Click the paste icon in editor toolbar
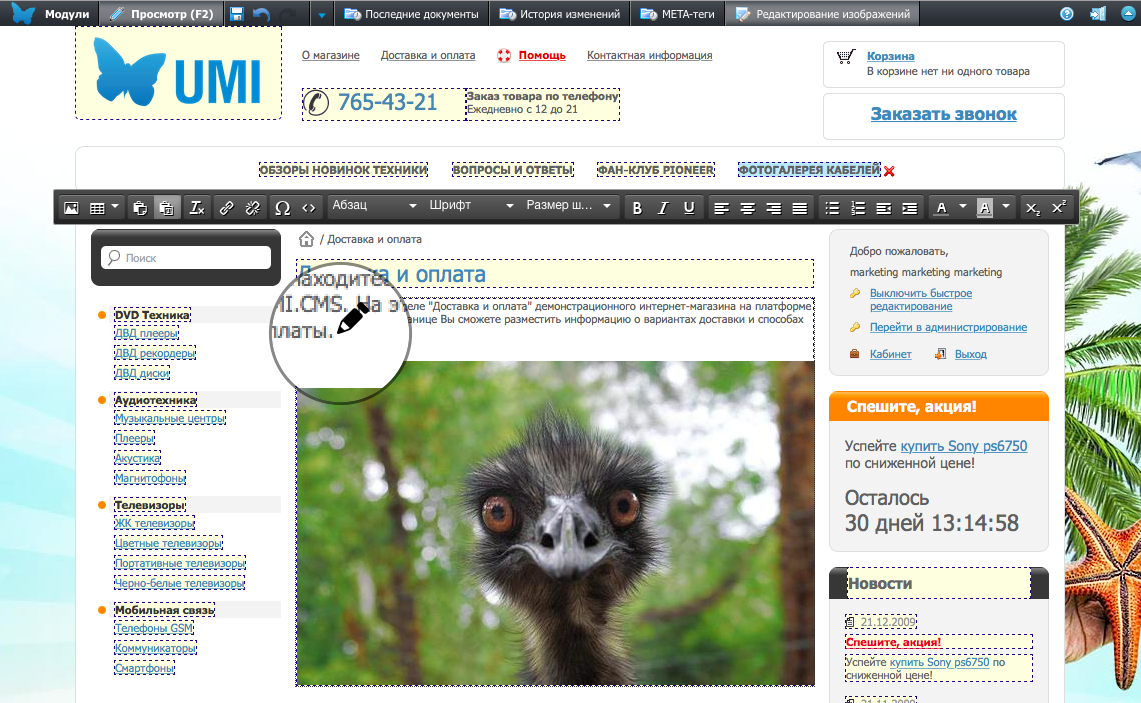The width and height of the screenshot is (1141, 703). [x=140, y=208]
